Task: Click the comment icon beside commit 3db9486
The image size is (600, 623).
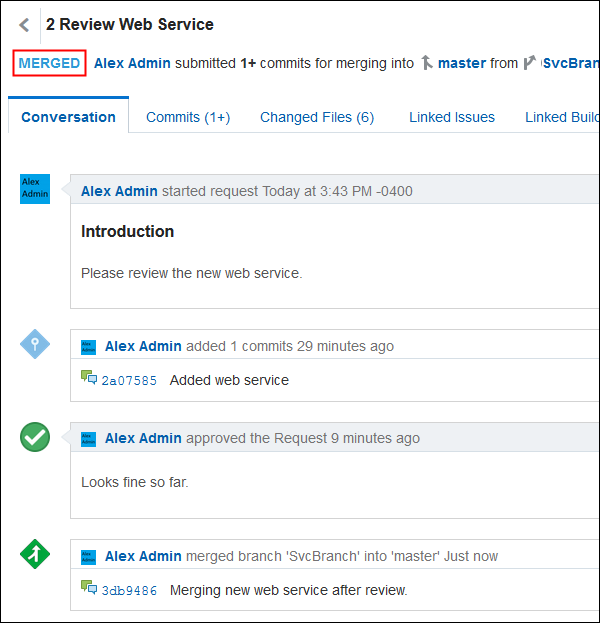Action: 89,590
